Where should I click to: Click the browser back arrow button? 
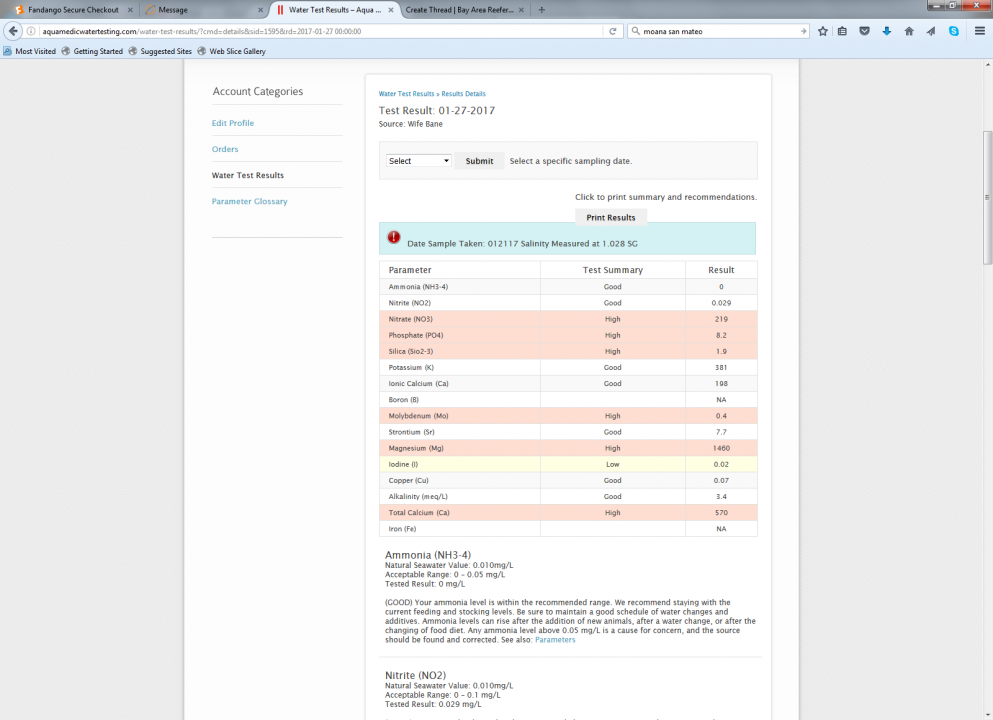click(x=14, y=31)
